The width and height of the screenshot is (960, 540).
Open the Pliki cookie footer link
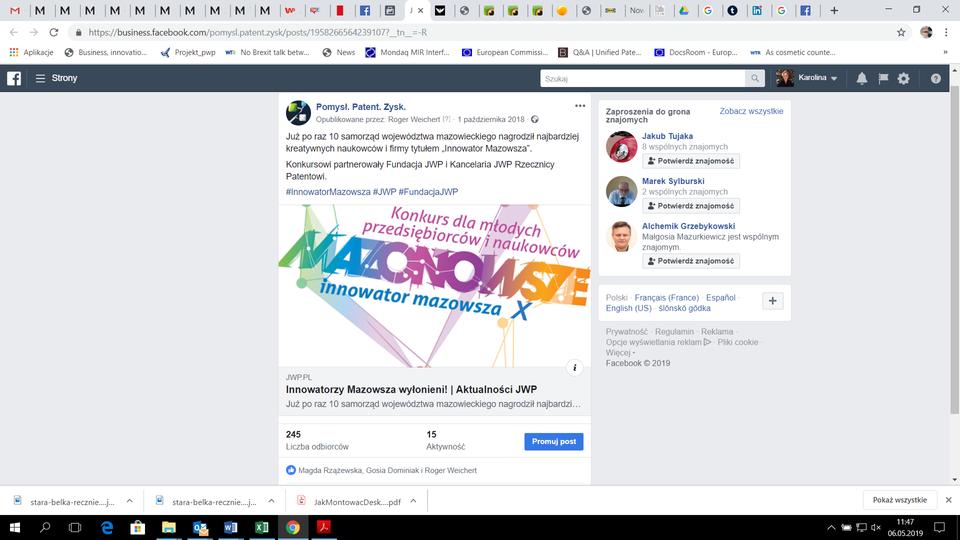738,342
